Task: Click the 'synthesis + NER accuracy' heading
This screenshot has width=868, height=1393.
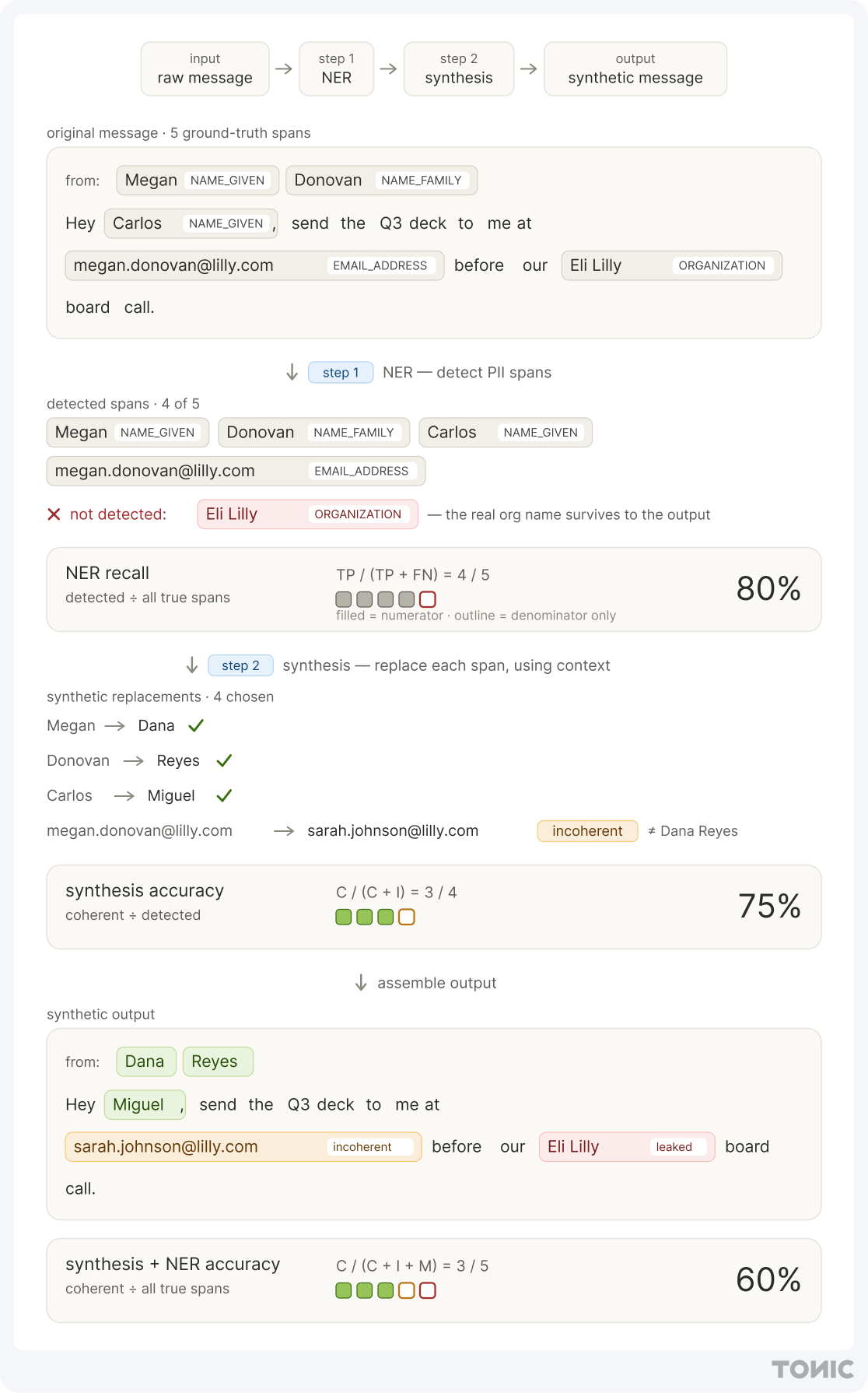Action: coord(173,1264)
